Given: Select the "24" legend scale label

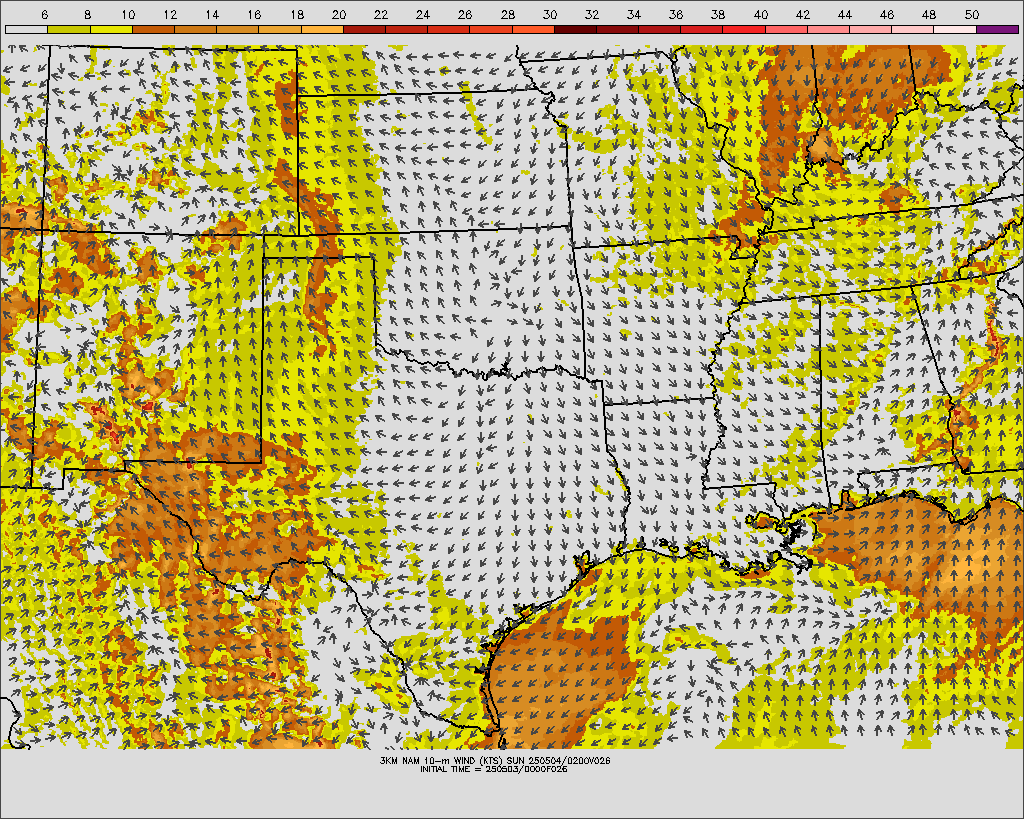Looking at the screenshot, I should tap(423, 14).
